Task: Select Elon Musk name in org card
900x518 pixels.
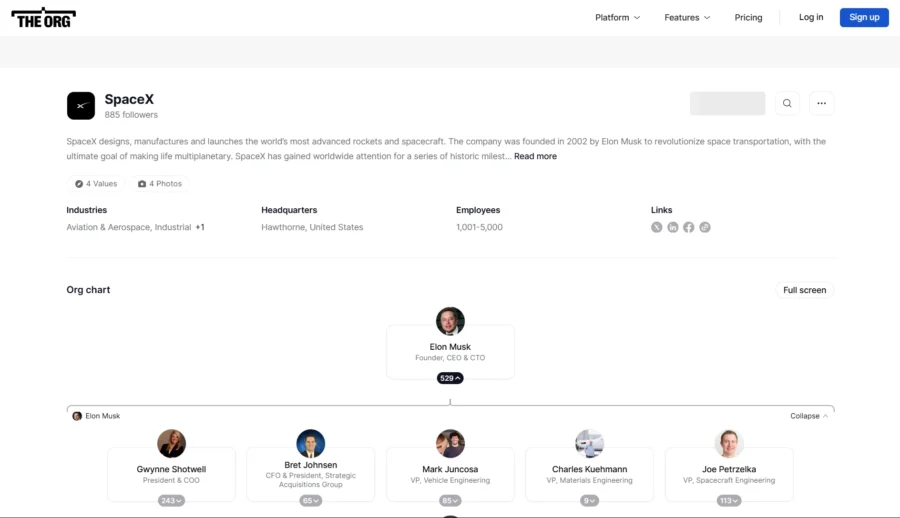Action: pos(450,347)
